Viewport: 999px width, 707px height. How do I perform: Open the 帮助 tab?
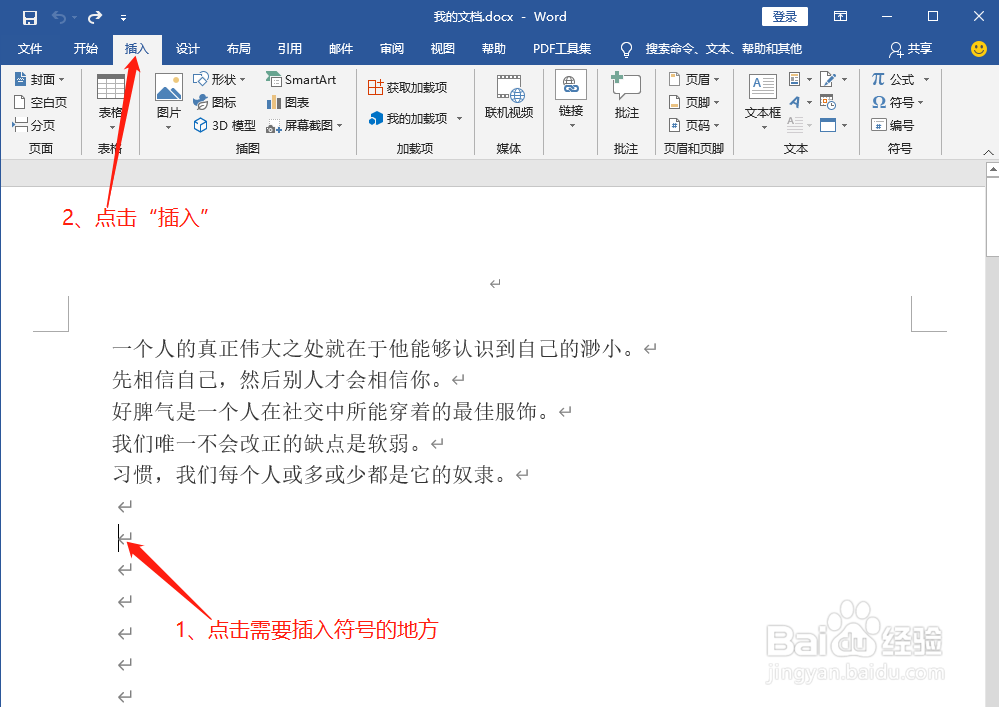pos(494,49)
